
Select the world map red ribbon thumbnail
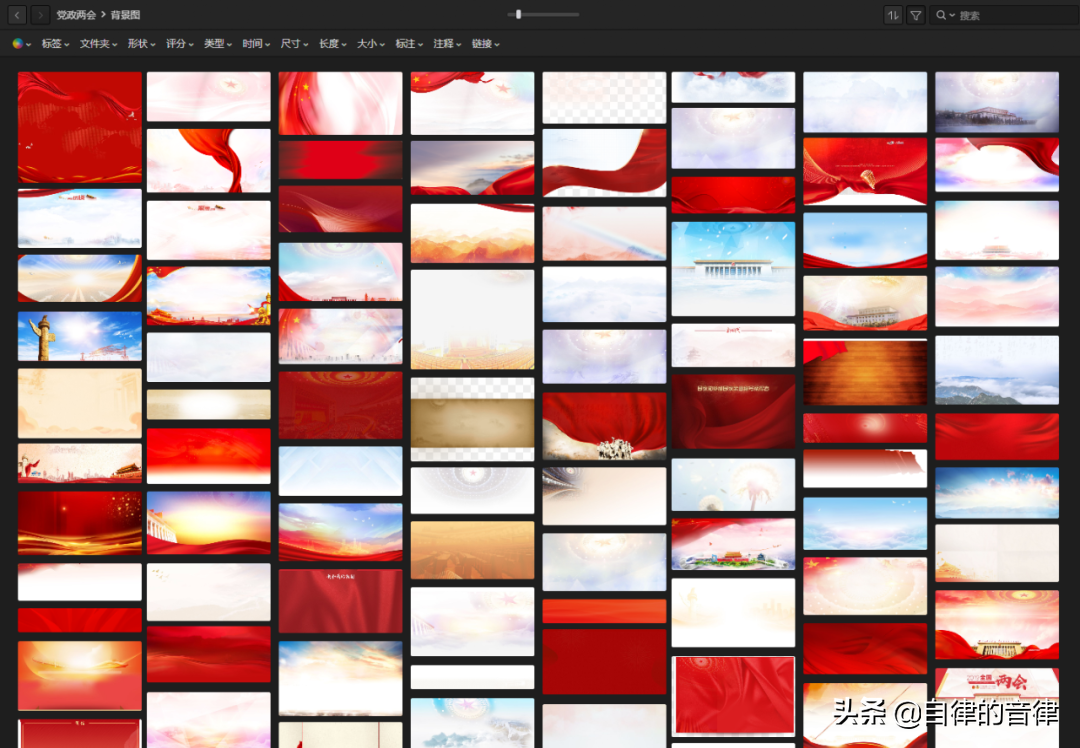[80, 127]
